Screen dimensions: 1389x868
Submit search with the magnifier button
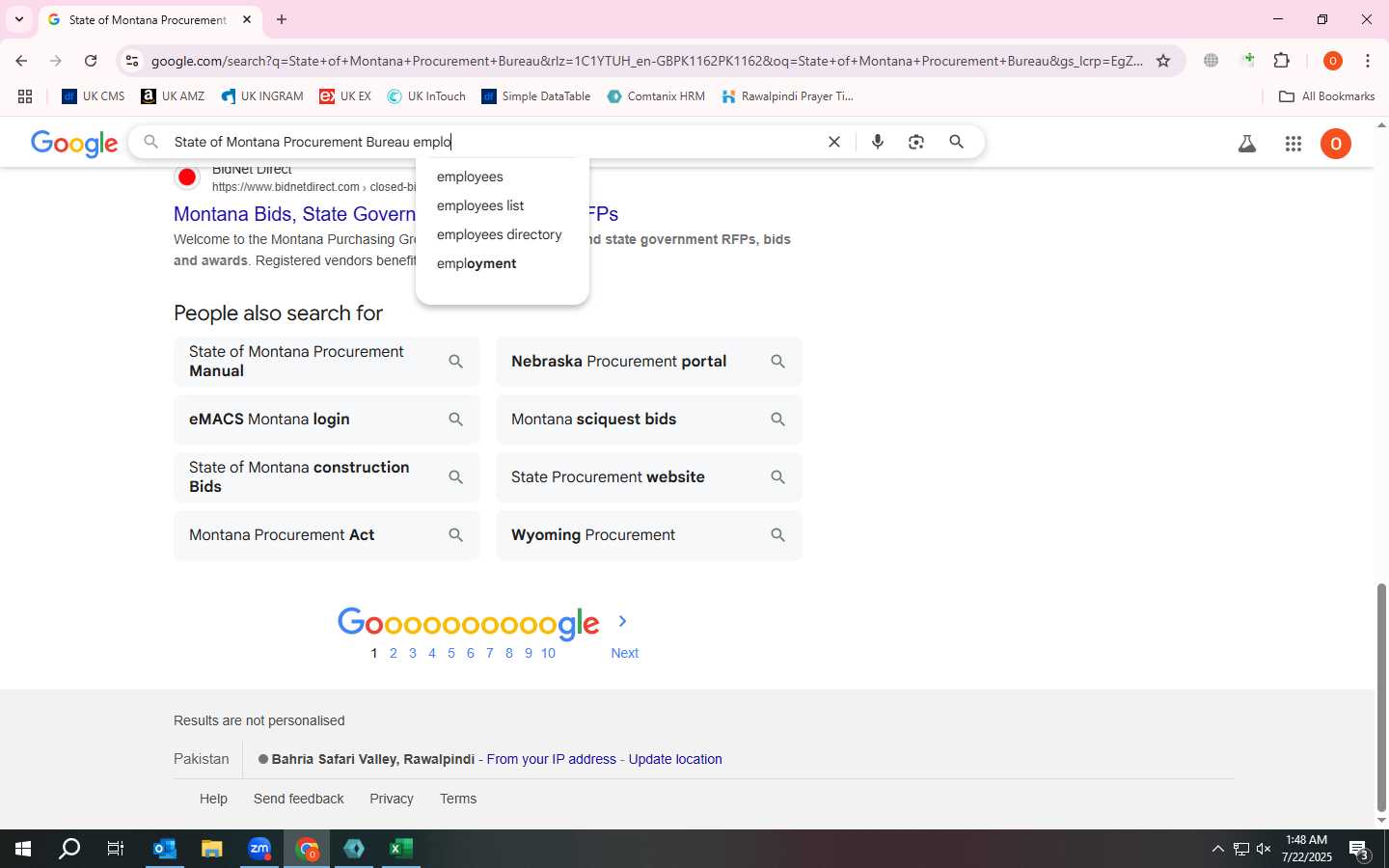(956, 142)
